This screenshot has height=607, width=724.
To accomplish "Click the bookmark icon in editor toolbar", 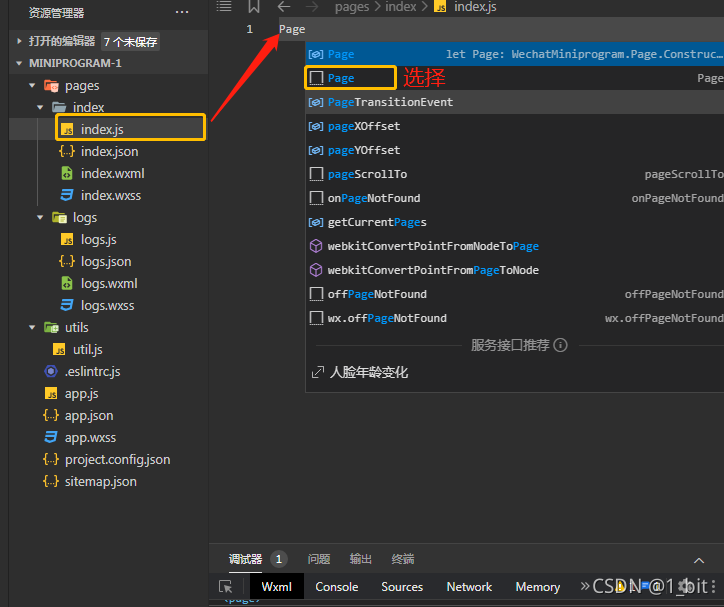I will tap(253, 6).
